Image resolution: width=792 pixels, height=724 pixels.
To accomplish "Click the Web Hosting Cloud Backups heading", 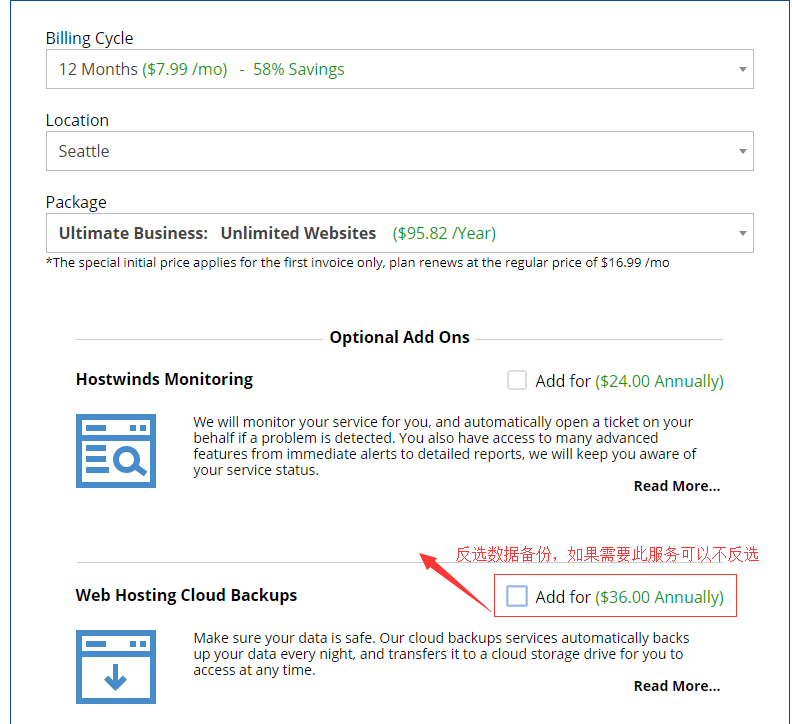I will [186, 595].
